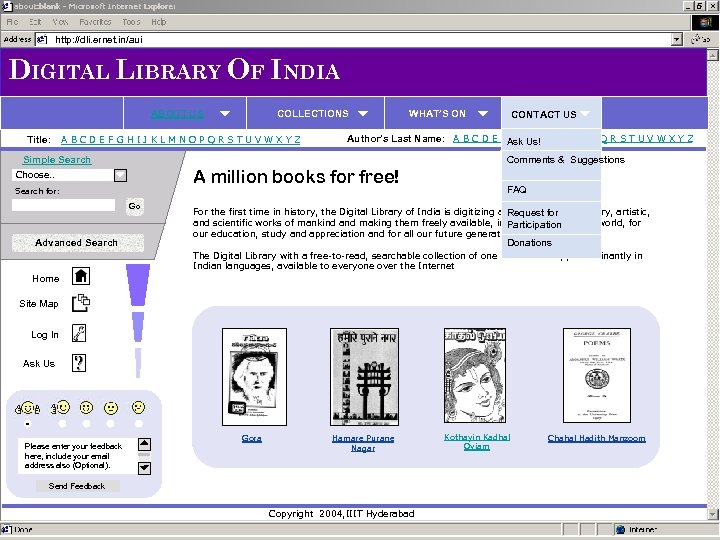Collapse the Contact Us dropdown arrow
The image size is (720, 540).
click(585, 113)
